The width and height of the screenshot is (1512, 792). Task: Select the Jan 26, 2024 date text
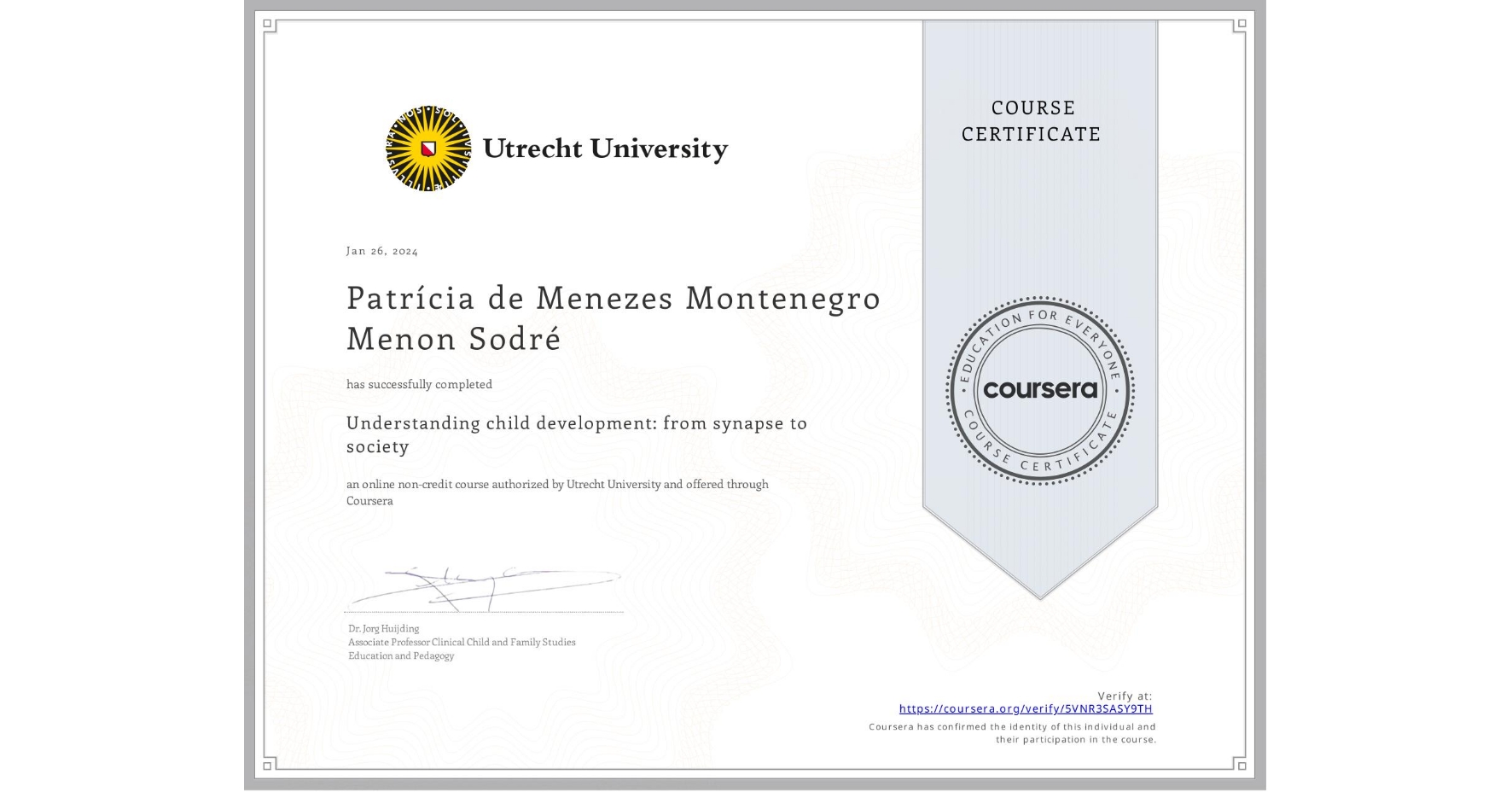pyautogui.click(x=381, y=250)
